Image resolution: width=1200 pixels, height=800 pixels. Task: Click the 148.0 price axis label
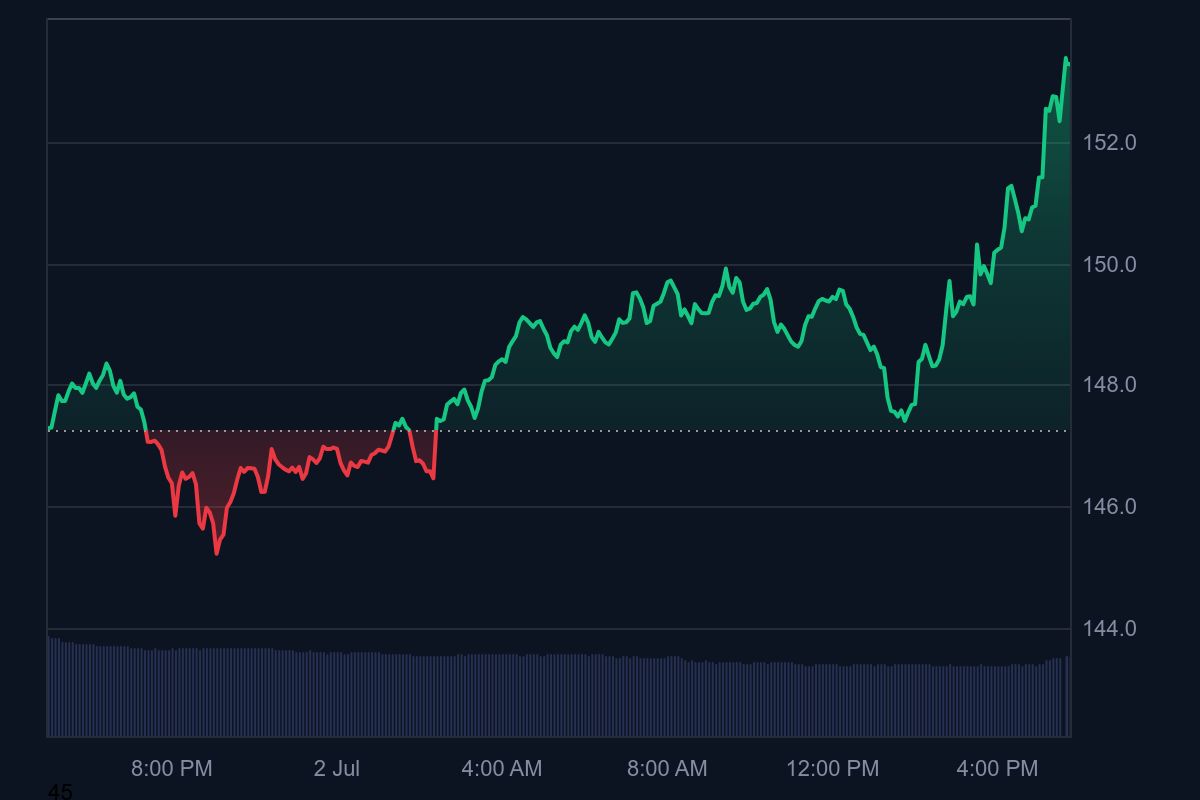tap(1110, 385)
